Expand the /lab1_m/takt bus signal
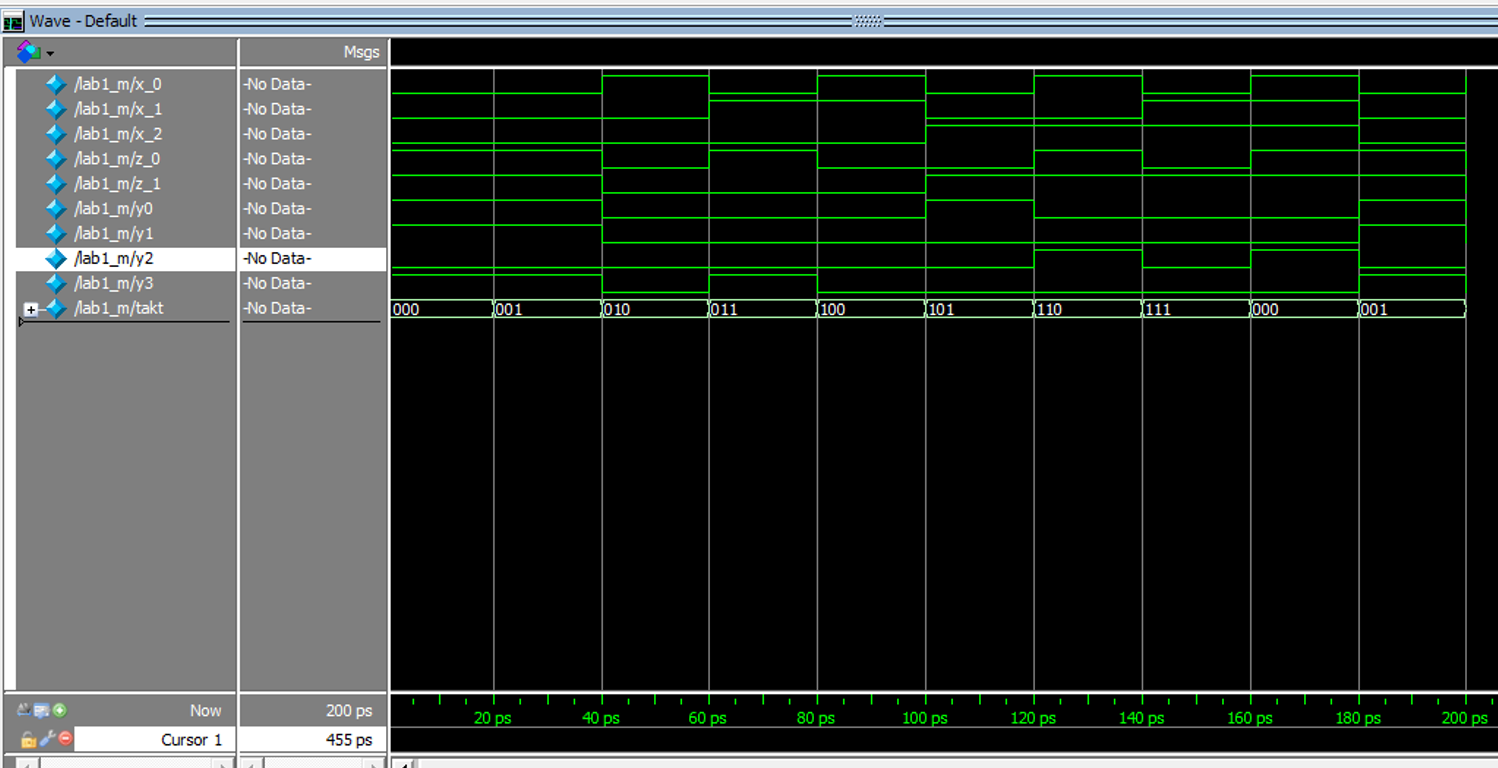Screen dimensions: 1498x768 31,310
